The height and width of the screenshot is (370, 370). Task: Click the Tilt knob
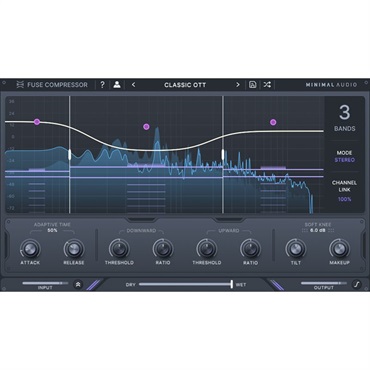(296, 249)
